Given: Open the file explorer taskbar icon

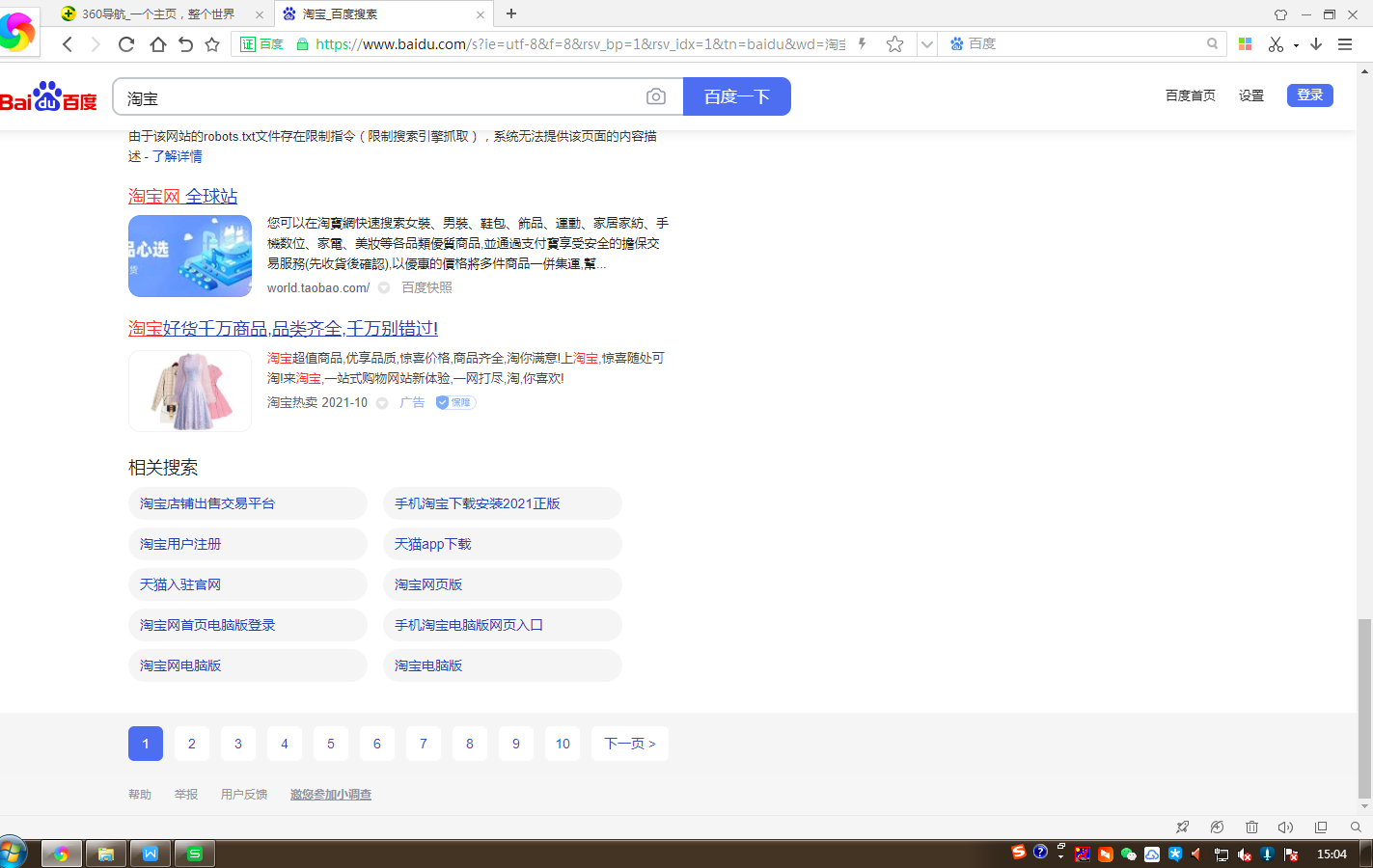Looking at the screenshot, I should [x=106, y=854].
